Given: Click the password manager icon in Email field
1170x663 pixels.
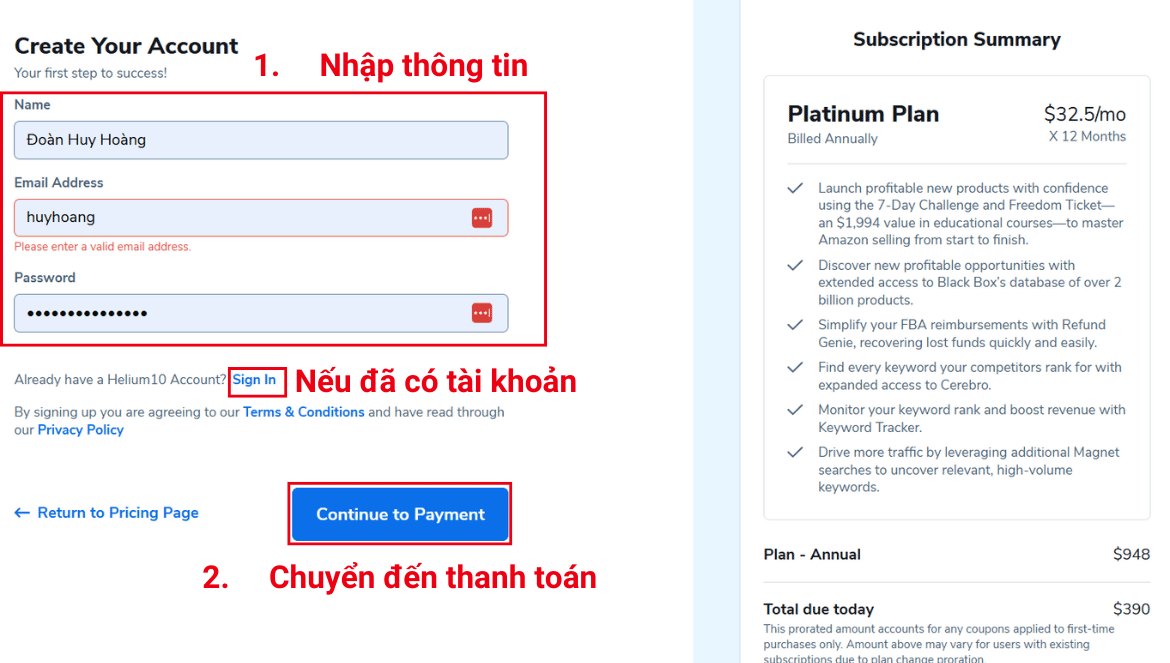Looking at the screenshot, I should (x=482, y=218).
